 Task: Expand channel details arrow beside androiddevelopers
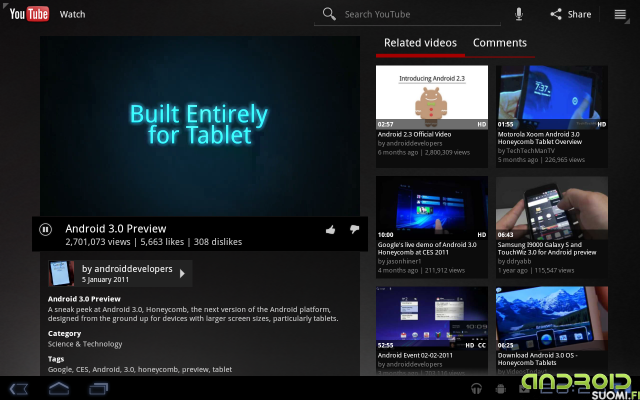click(182, 273)
